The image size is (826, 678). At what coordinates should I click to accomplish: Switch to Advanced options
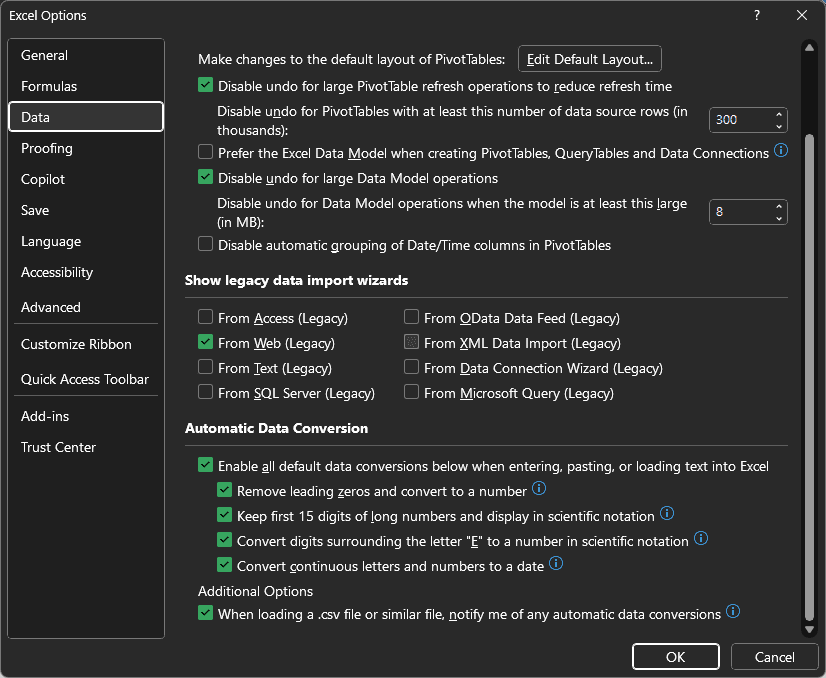86,307
